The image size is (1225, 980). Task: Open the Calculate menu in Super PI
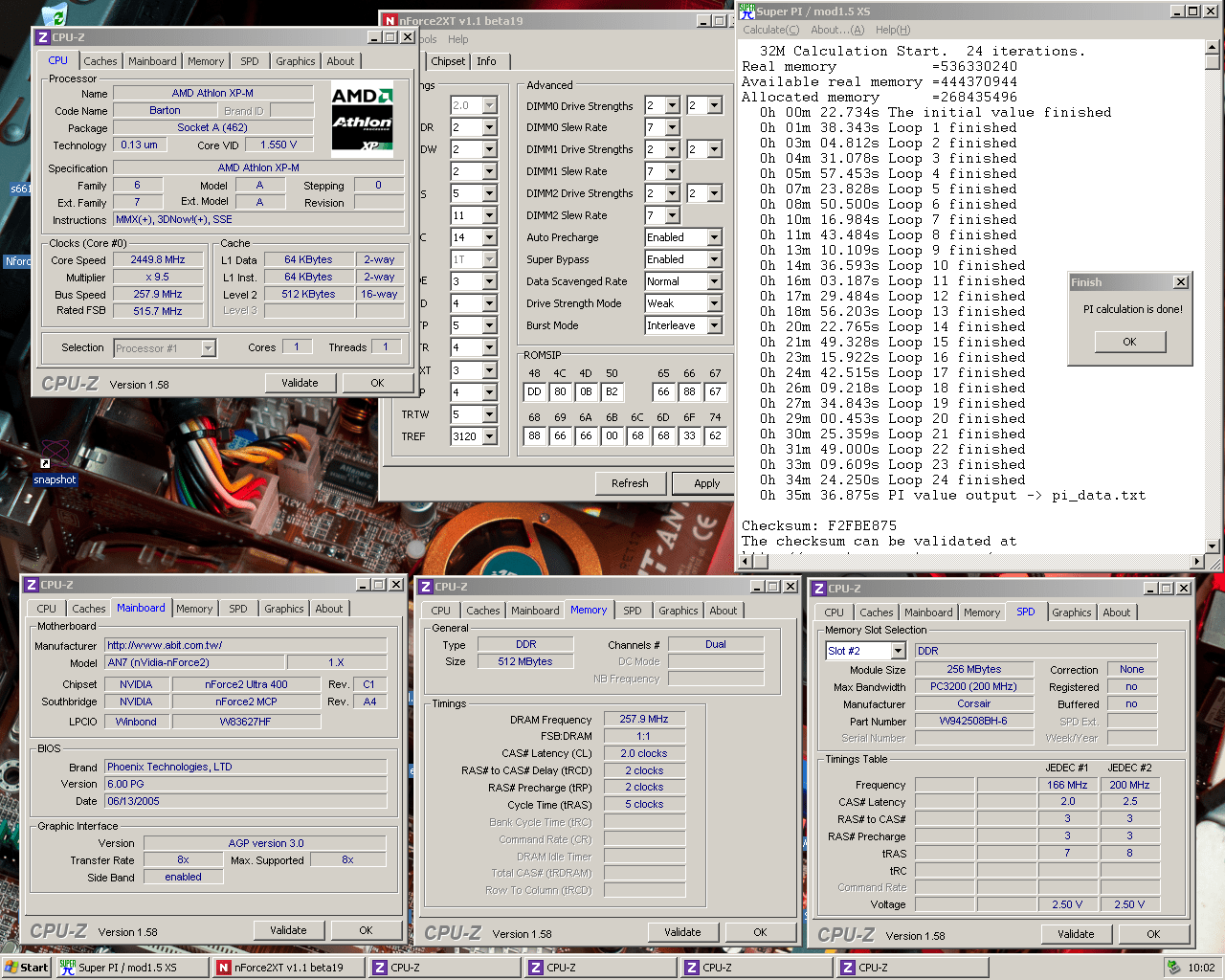[x=771, y=30]
